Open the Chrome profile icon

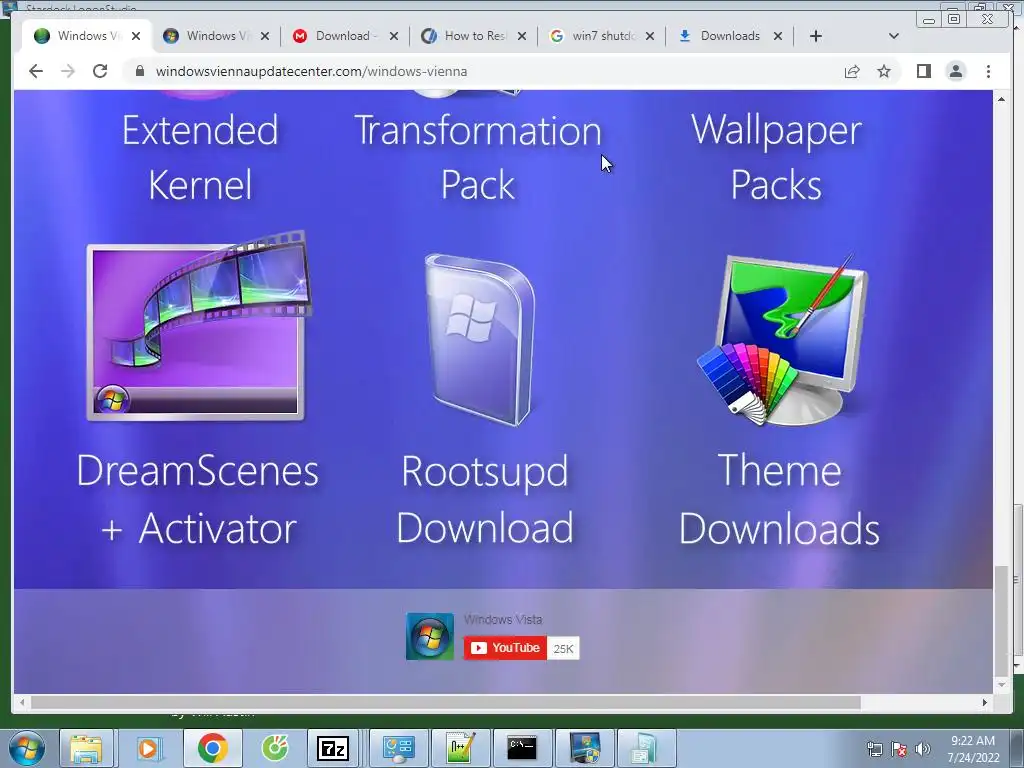955,71
